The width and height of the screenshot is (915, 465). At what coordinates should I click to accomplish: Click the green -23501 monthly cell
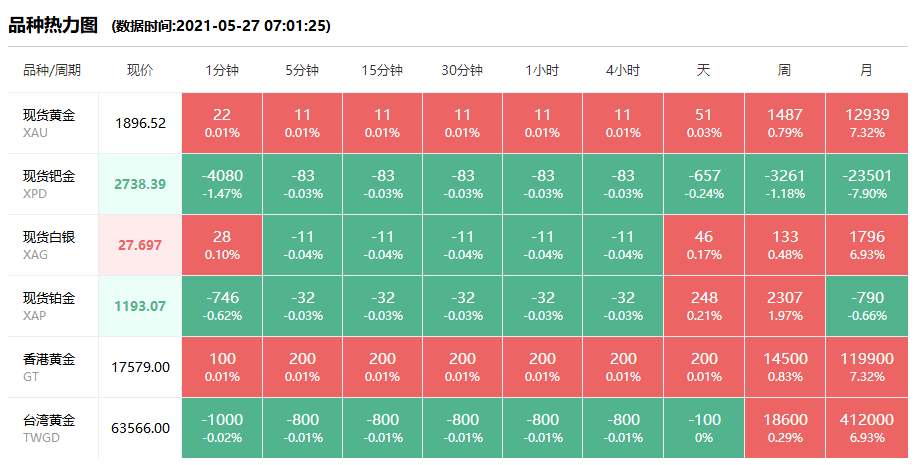(866, 183)
